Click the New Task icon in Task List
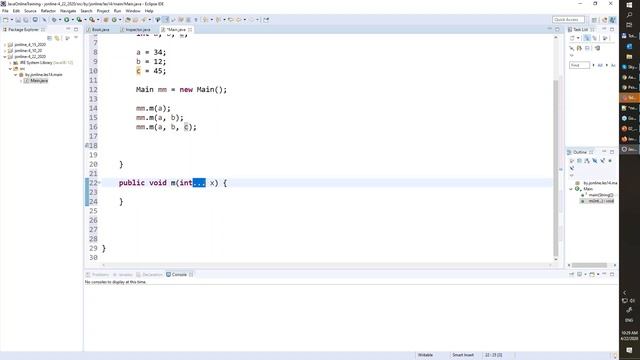This screenshot has height=360, width=640. click(572, 38)
